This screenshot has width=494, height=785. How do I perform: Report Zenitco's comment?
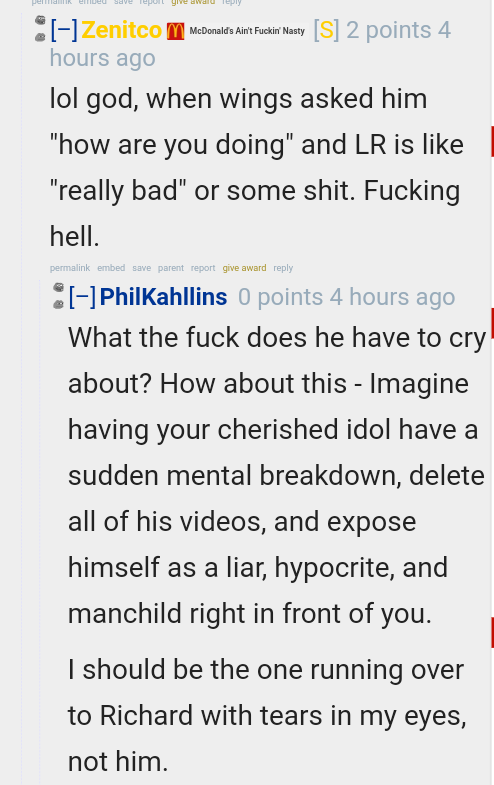point(203,268)
